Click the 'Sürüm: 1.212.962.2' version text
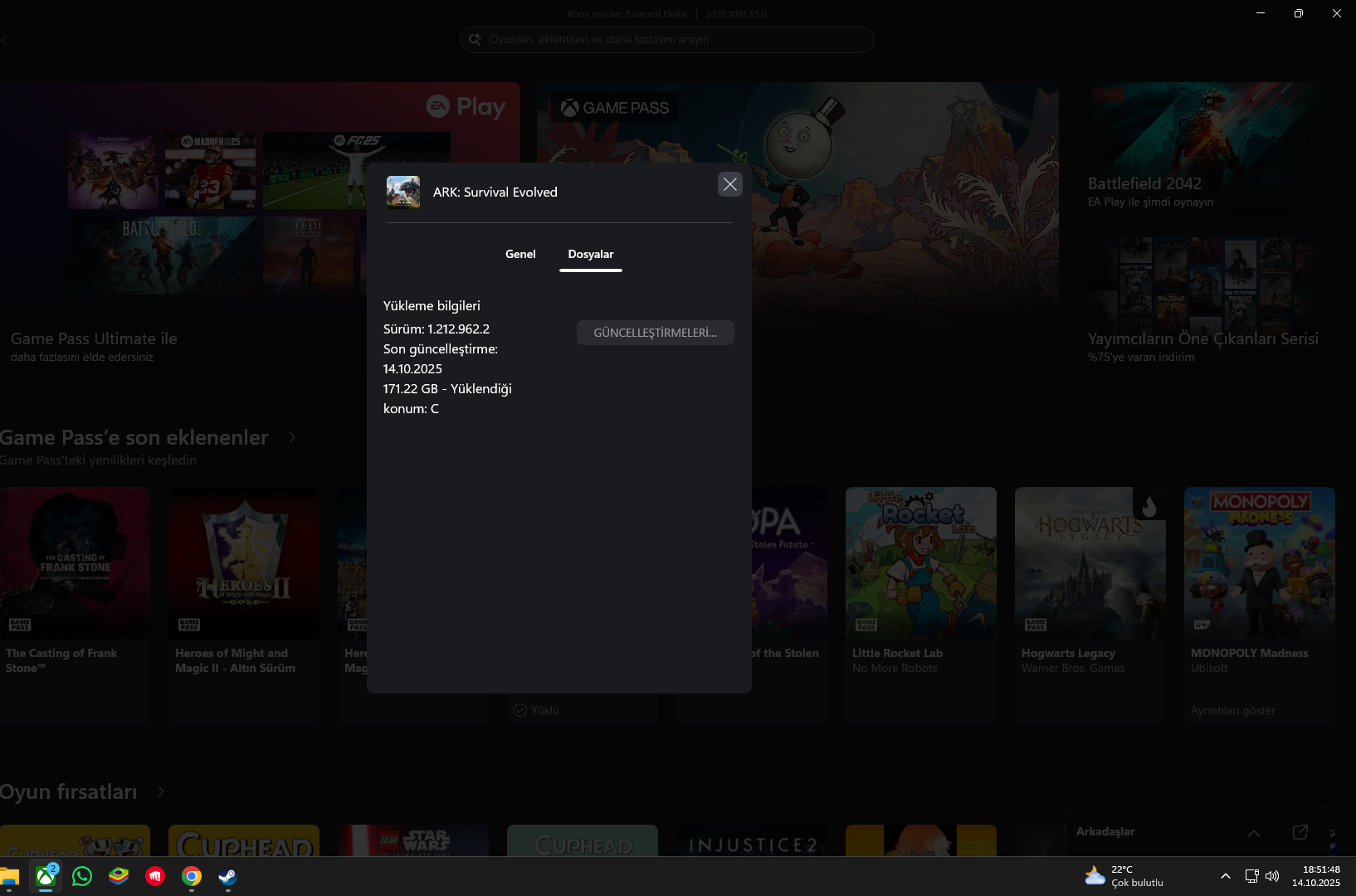Image resolution: width=1356 pixels, height=896 pixels. 437,329
